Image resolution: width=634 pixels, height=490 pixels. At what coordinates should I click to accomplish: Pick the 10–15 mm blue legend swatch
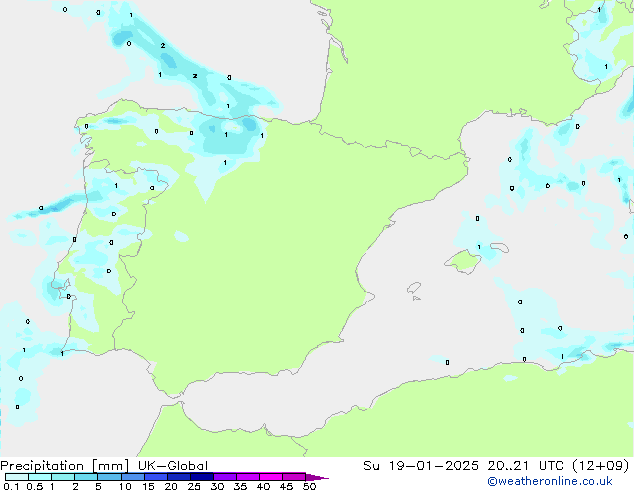132,477
